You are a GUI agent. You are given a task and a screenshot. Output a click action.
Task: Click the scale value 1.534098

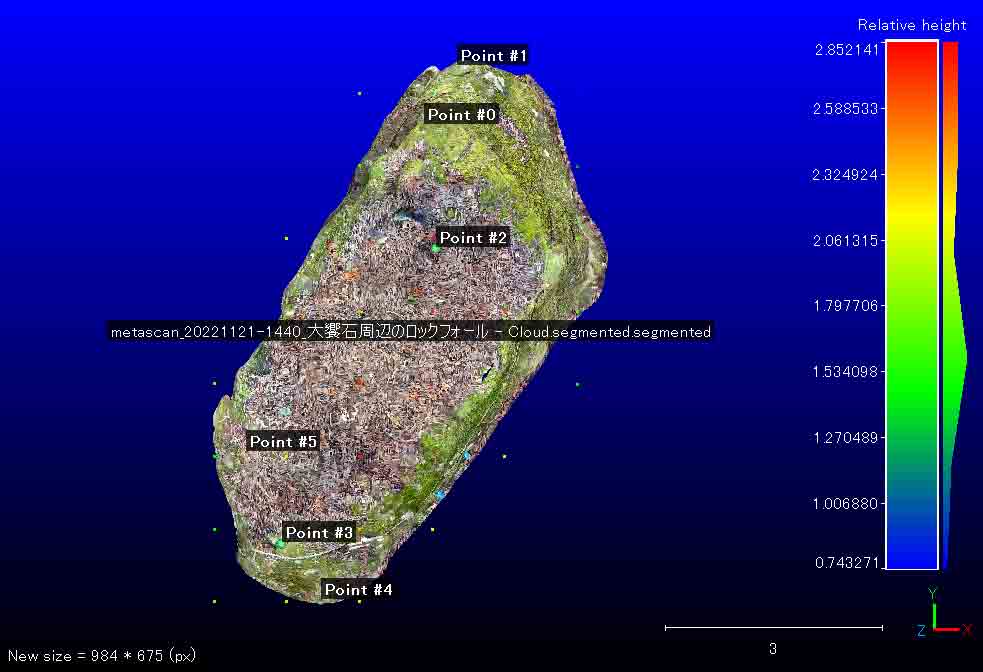tap(845, 371)
